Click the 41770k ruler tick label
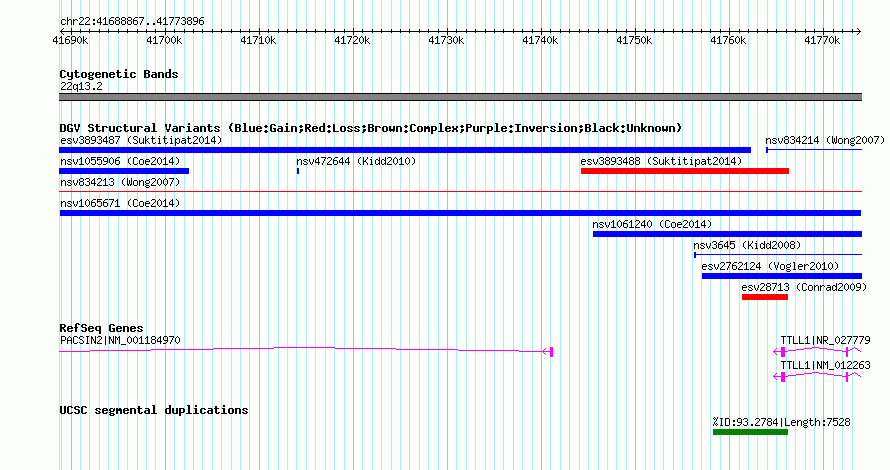890x470 pixels. click(x=822, y=40)
